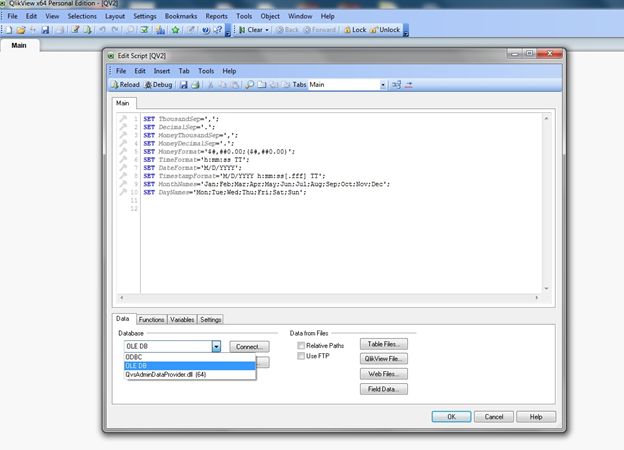Screen dimensions: 624x450
Task: Save script using Edit Script disk icon
Action: (x=183, y=85)
